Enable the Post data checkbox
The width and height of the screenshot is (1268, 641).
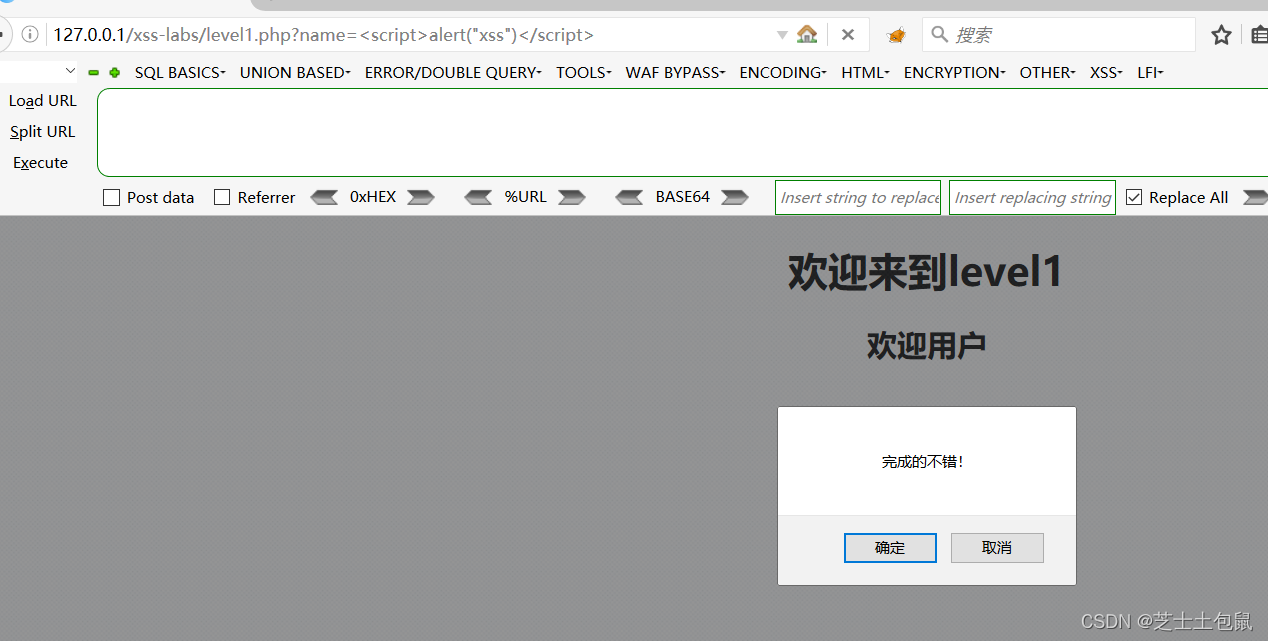click(x=111, y=197)
